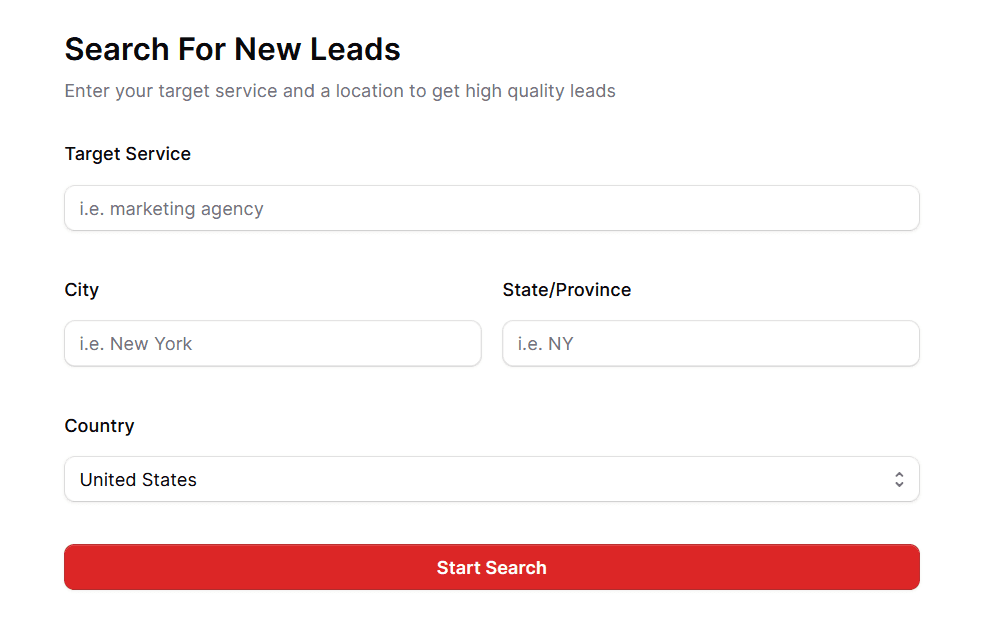Click the "i.e. New York" placeholder text
Screen dimensions: 987x642
(x=136, y=344)
